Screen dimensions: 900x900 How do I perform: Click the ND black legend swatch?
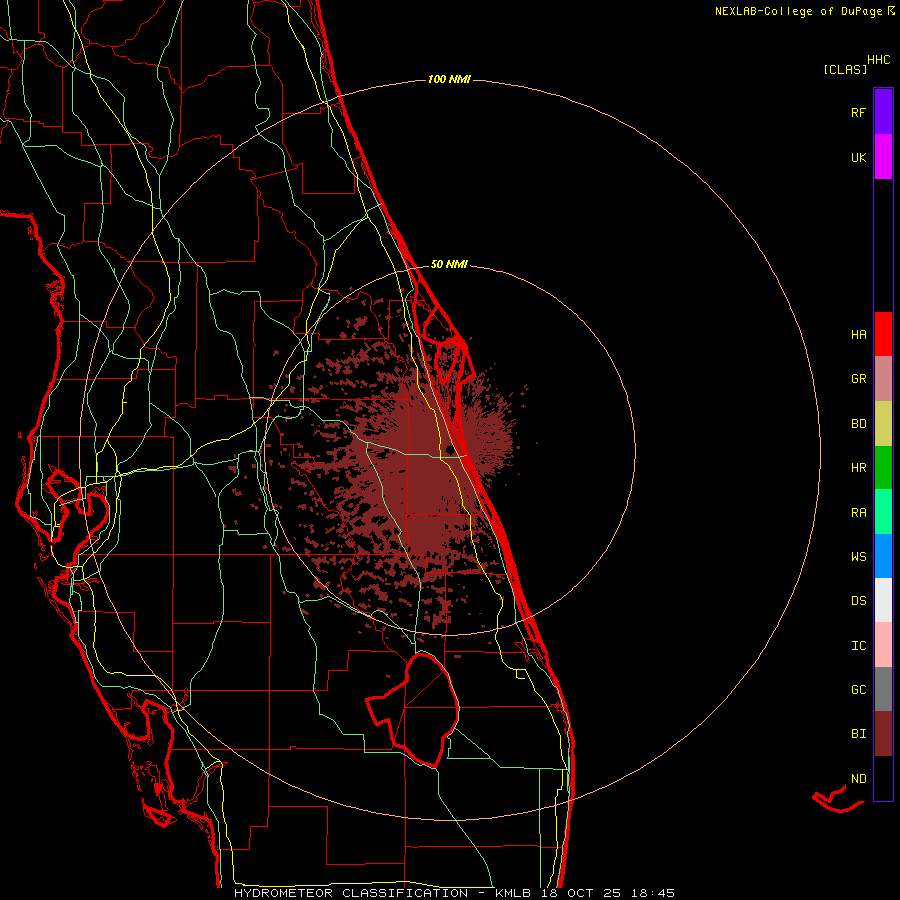pos(883,778)
